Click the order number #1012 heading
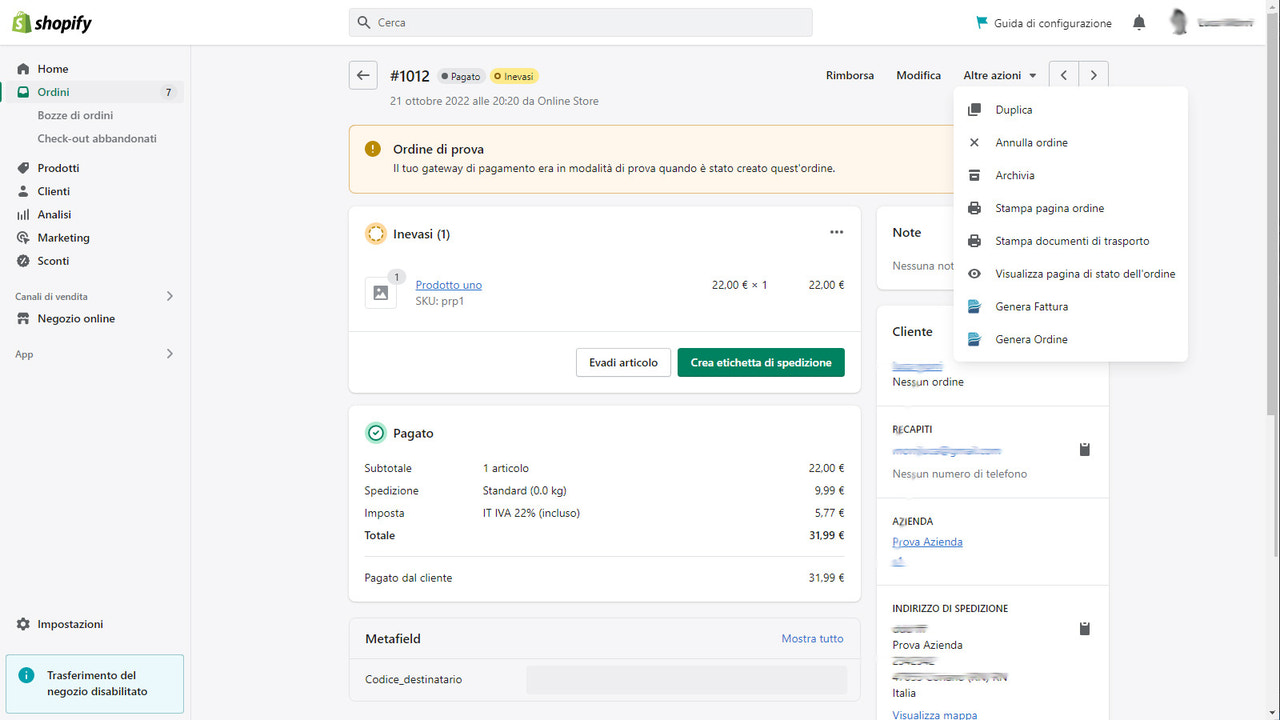The height and width of the screenshot is (720, 1280). [410, 76]
